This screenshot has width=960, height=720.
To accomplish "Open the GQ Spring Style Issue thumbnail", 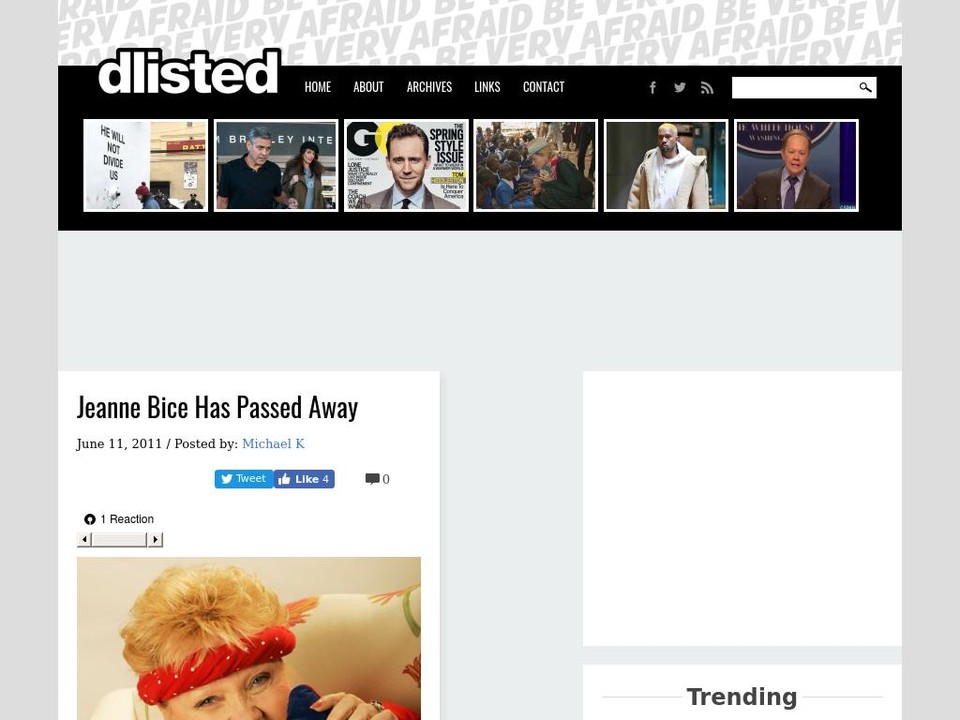I will point(407,165).
